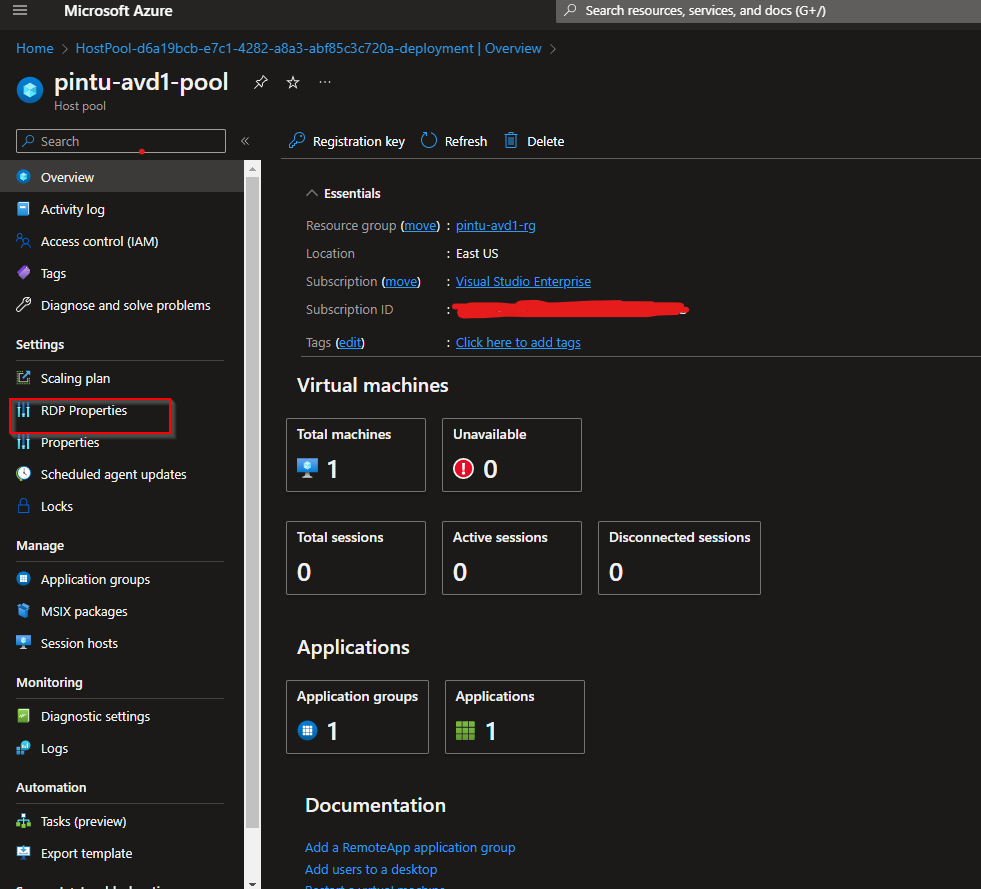Click edit next to Tags
Image resolution: width=981 pixels, height=889 pixels.
350,342
